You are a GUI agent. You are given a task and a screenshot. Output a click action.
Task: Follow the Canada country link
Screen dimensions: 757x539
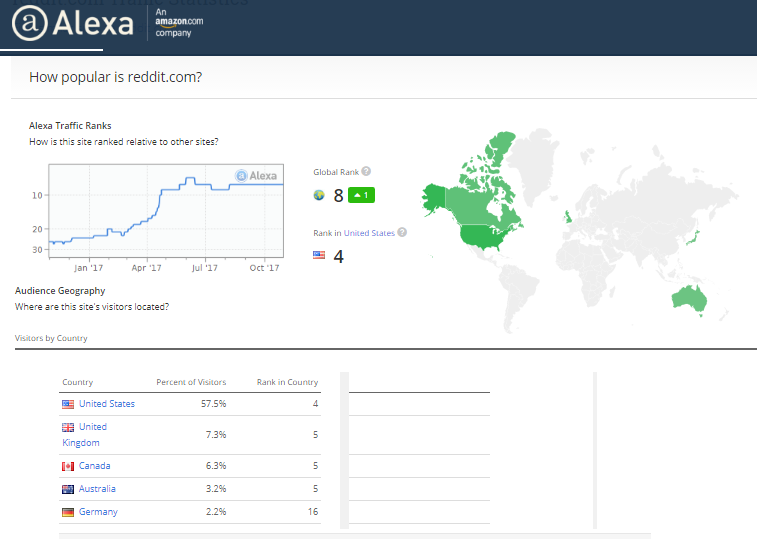point(95,466)
